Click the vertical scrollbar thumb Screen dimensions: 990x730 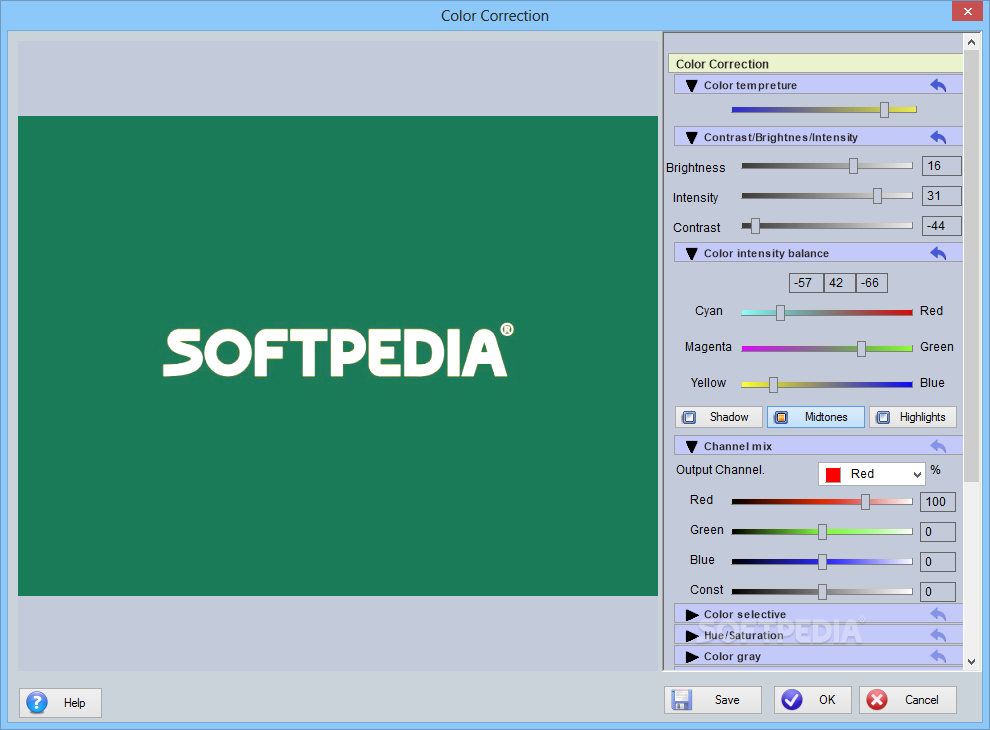click(x=971, y=266)
